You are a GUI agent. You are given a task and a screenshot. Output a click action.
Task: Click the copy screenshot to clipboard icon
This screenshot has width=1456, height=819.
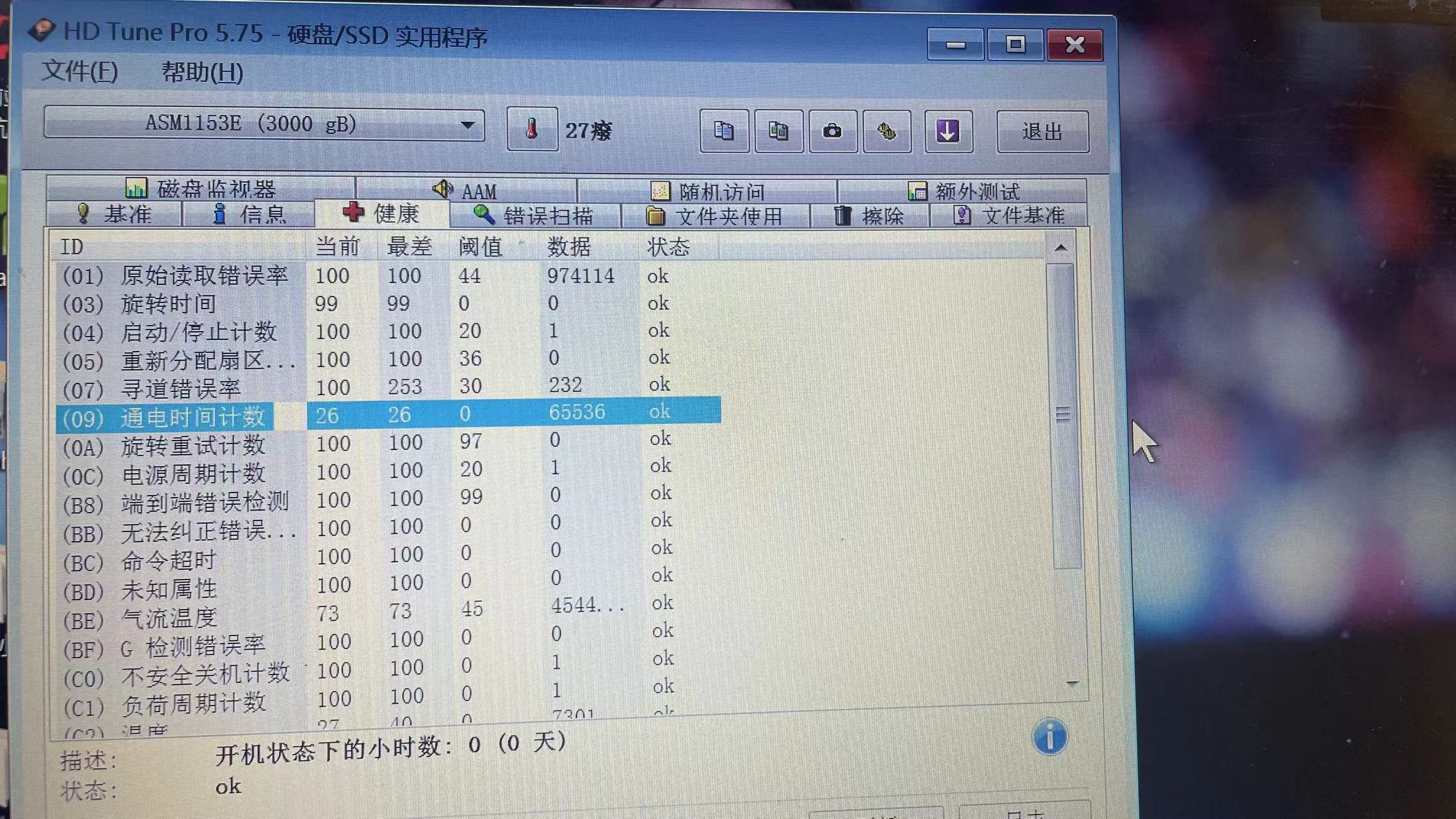pos(778,131)
